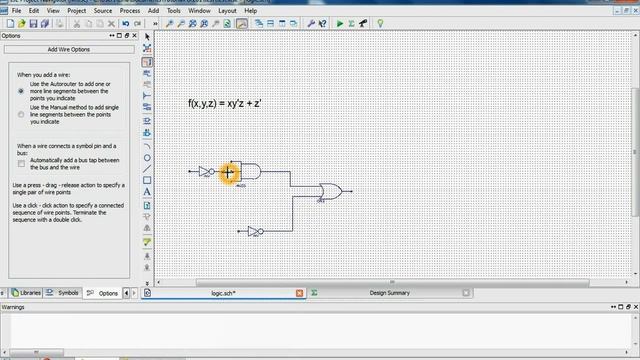The height and width of the screenshot is (360, 640).
Task: Expand the vertical tool palette overflow arrow
Action: (x=147, y=283)
